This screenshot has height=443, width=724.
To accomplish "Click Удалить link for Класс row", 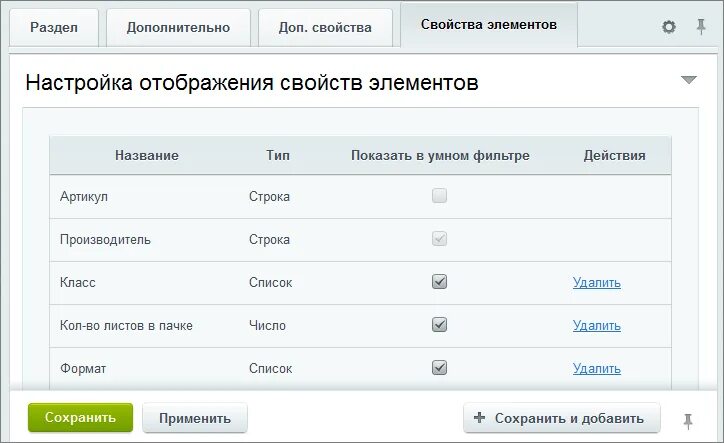I will (597, 283).
